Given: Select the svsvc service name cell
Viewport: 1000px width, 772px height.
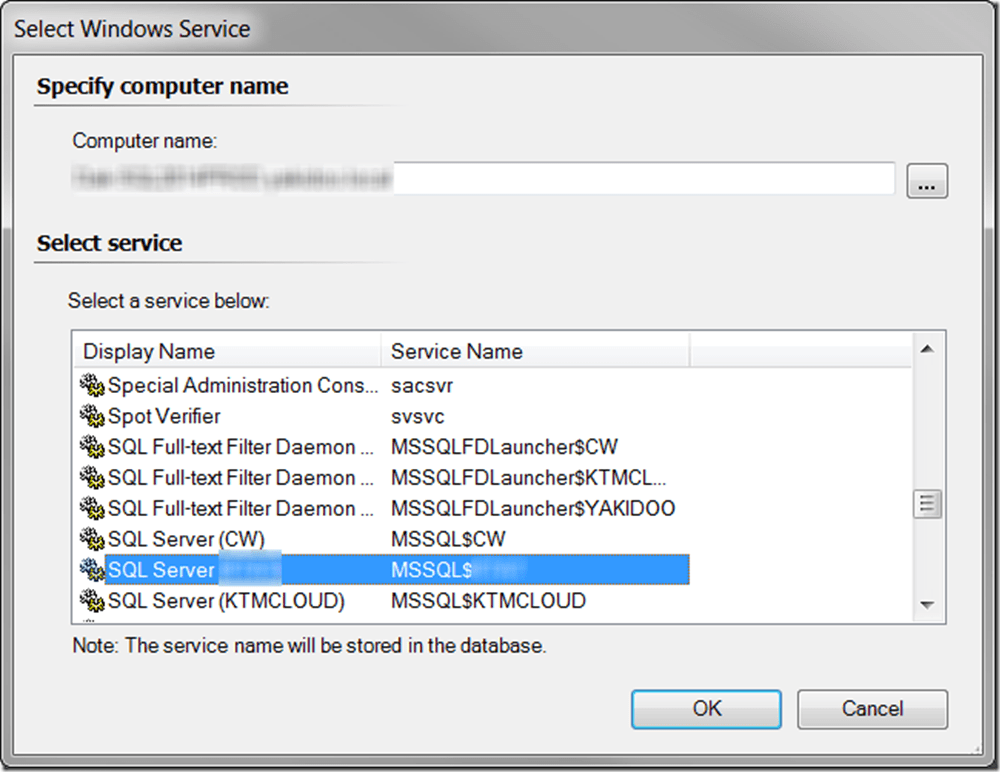Looking at the screenshot, I should (x=418, y=416).
